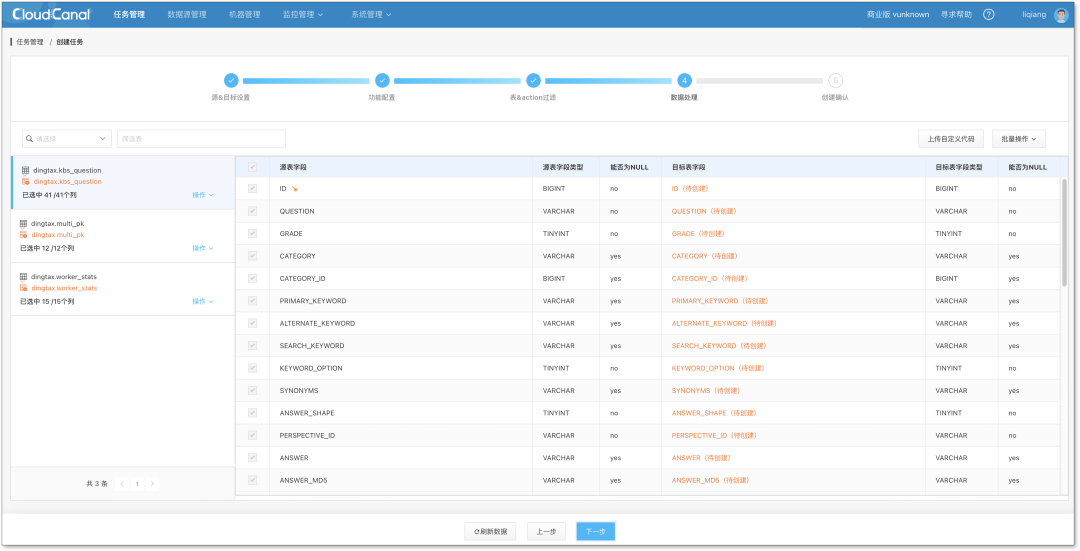Toggle the checkbox for the CATEGORY_ID row
This screenshot has width=1080, height=551.
253,278
